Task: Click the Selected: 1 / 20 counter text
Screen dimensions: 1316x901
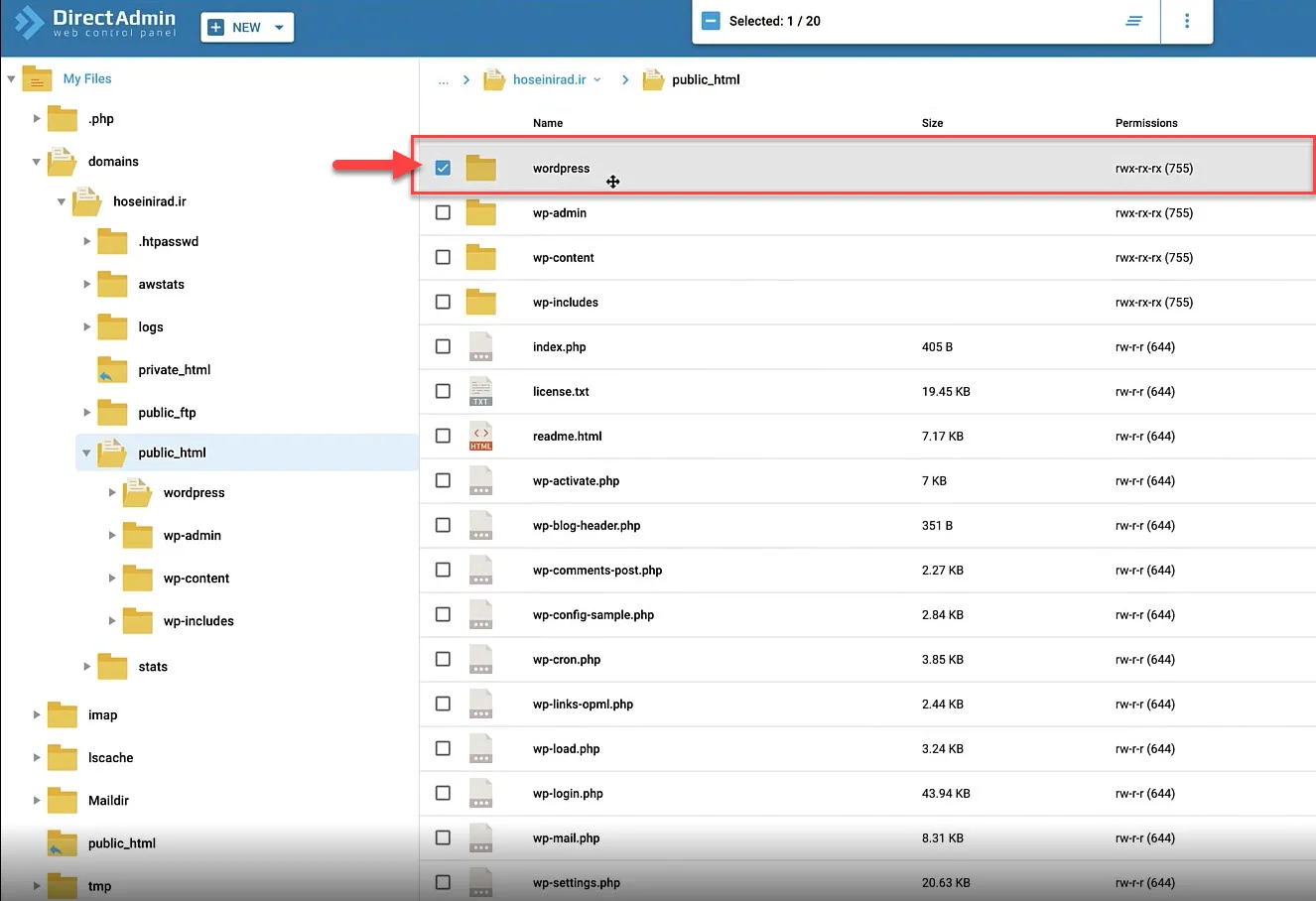Action: coord(774,21)
